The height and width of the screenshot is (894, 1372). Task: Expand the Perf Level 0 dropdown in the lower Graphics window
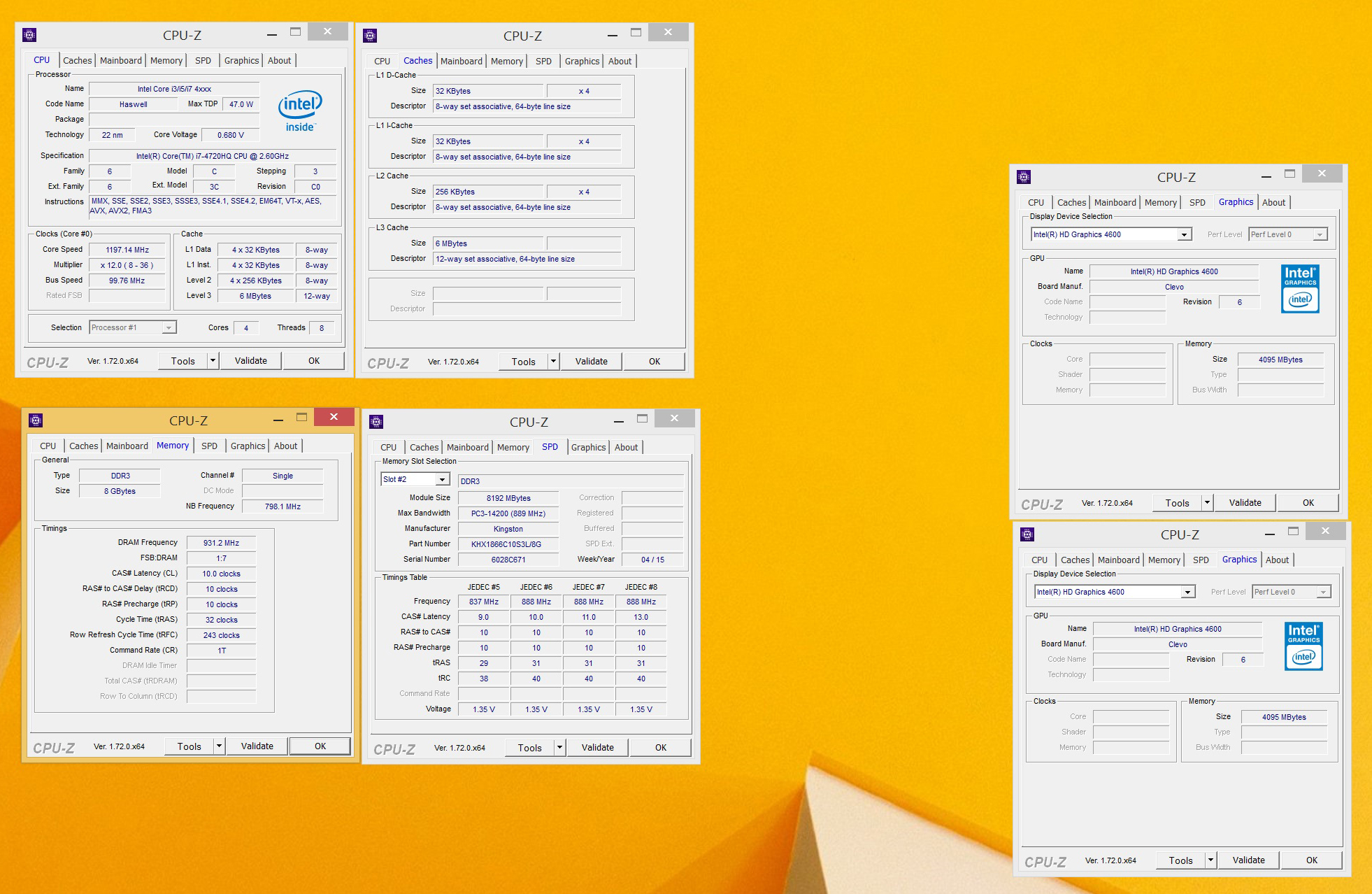[1322, 593]
